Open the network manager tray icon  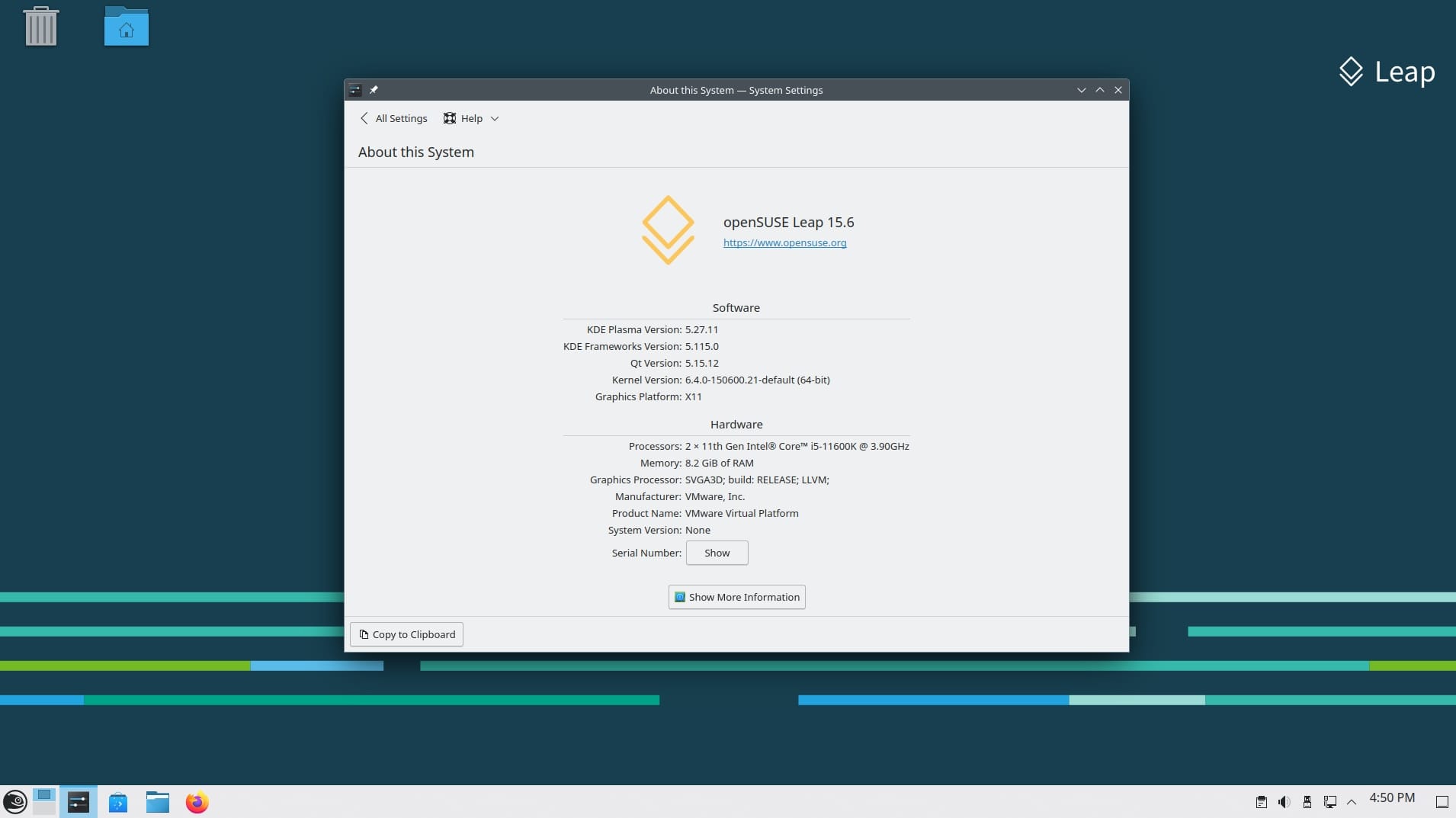pyautogui.click(x=1329, y=801)
